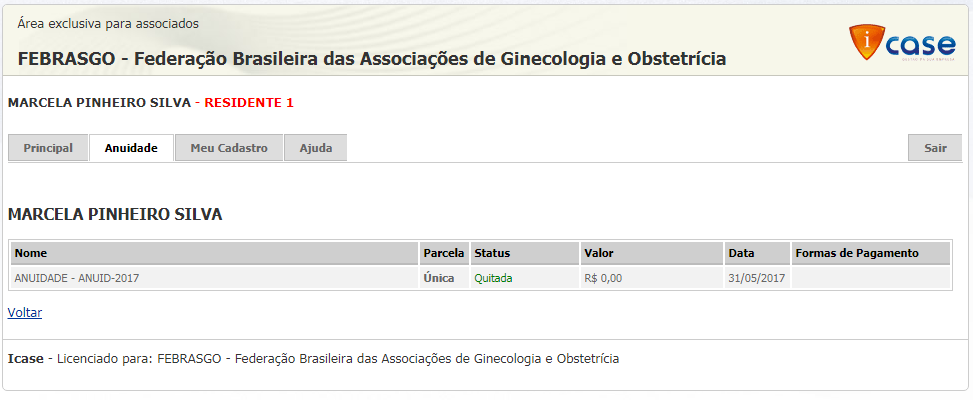Click the Parcela column header
Image resolution: width=973 pixels, height=400 pixels.
444,253
